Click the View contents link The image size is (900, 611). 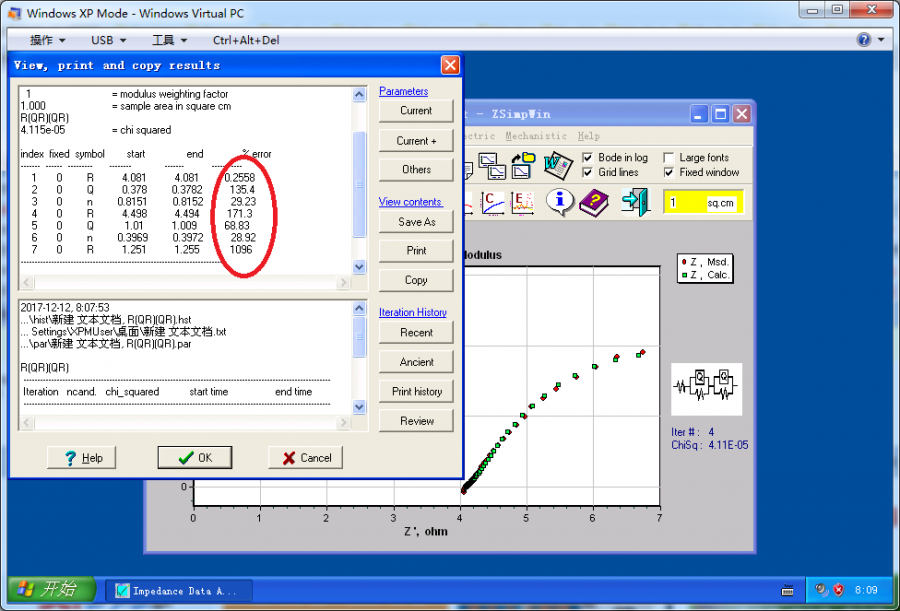pyautogui.click(x=410, y=202)
